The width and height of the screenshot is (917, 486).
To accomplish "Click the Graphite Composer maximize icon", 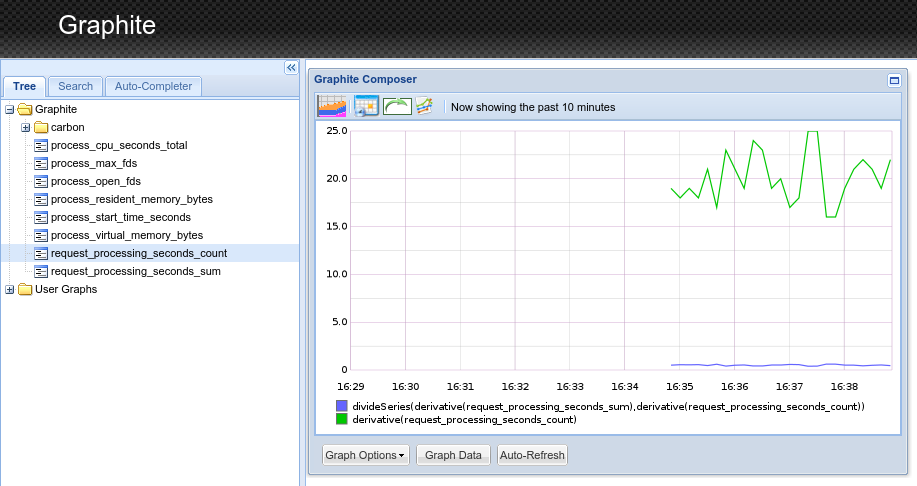I will coord(894,80).
